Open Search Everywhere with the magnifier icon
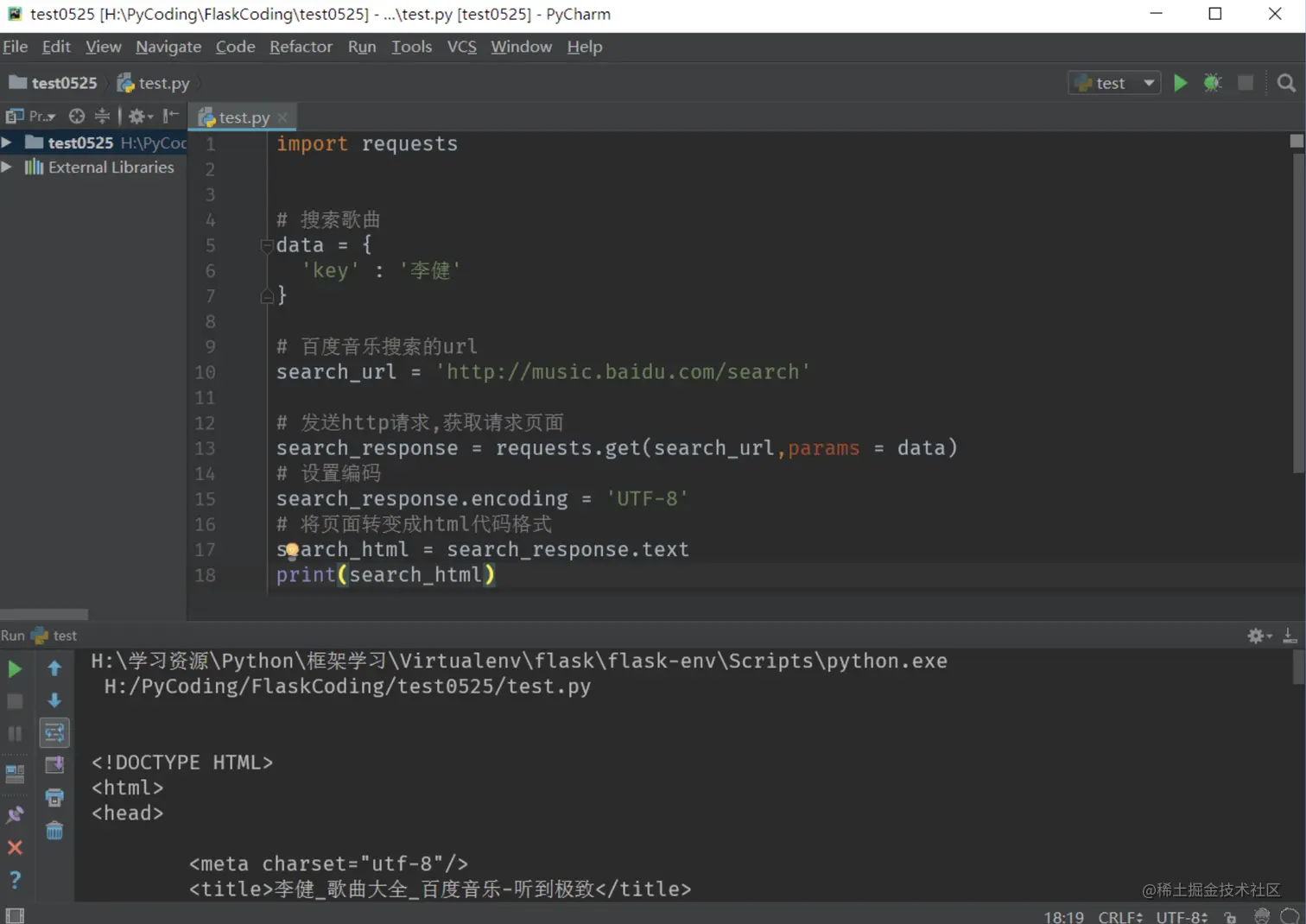Image resolution: width=1306 pixels, height=924 pixels. tap(1286, 83)
